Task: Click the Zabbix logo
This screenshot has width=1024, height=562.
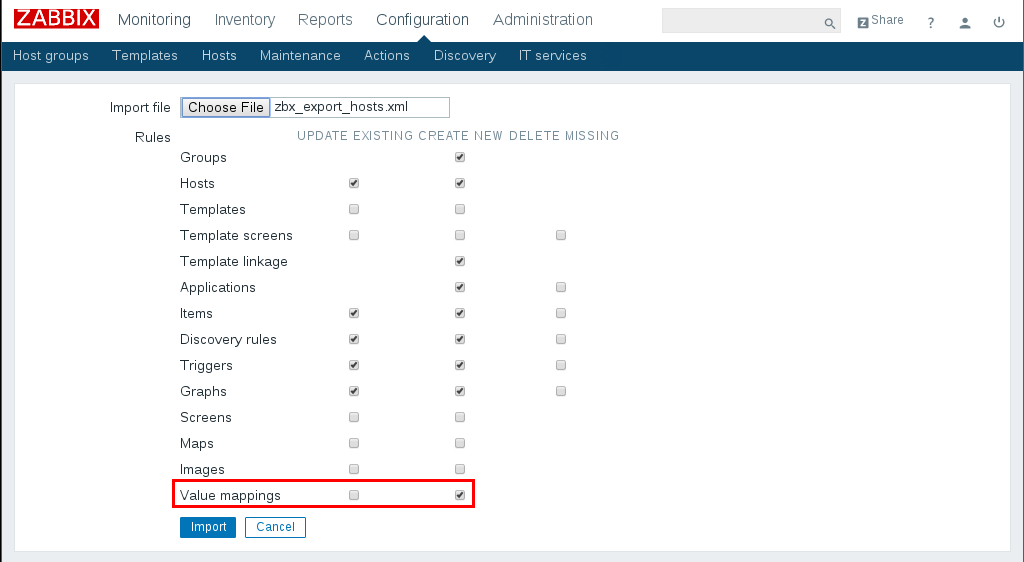Action: (56, 19)
